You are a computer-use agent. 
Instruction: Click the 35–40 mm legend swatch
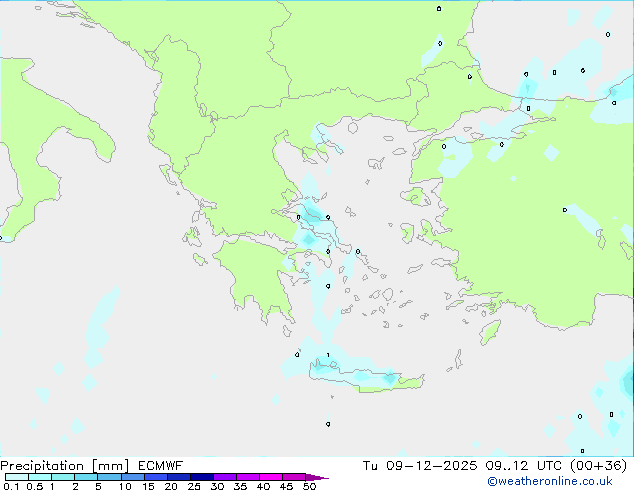tap(248, 477)
